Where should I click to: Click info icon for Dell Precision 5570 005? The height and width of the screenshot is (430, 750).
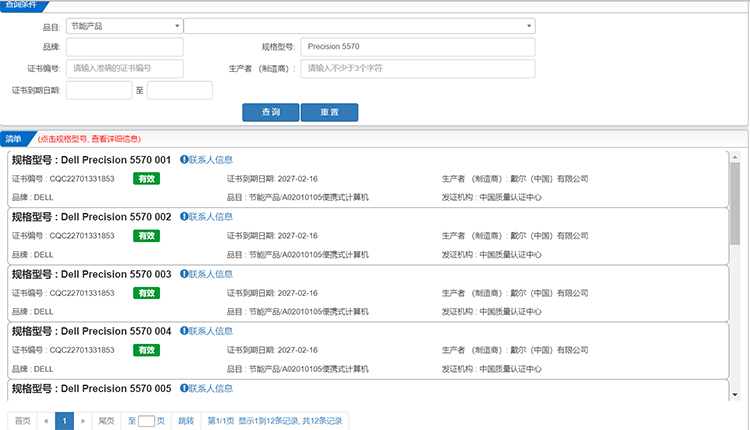184,388
